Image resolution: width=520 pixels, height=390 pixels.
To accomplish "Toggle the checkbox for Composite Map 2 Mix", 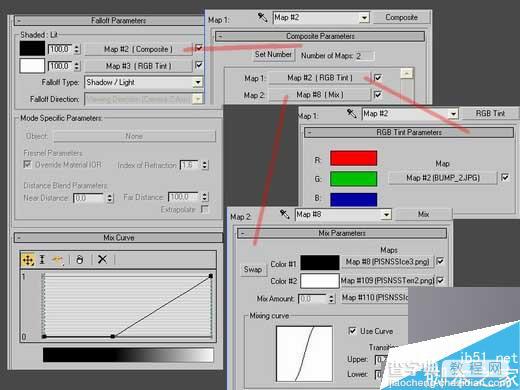I will coord(378,95).
